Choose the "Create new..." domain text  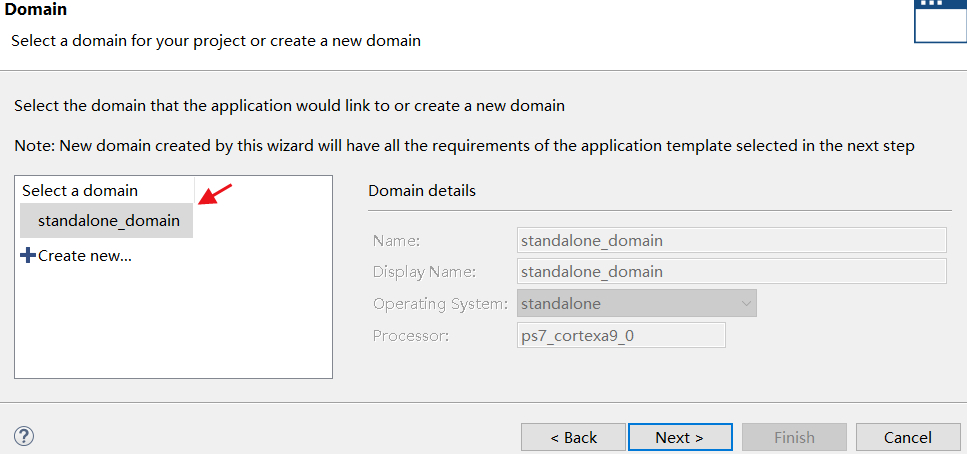click(85, 256)
